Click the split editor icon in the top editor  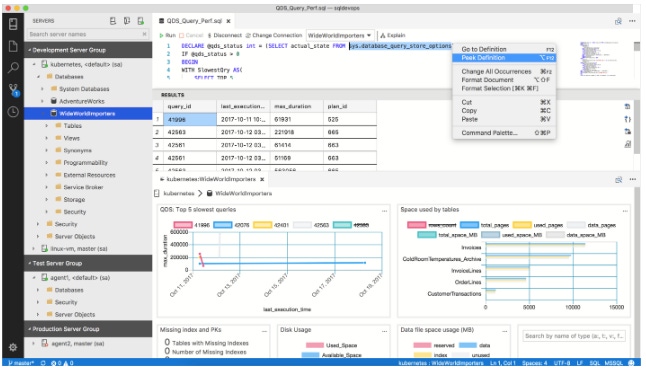point(618,21)
